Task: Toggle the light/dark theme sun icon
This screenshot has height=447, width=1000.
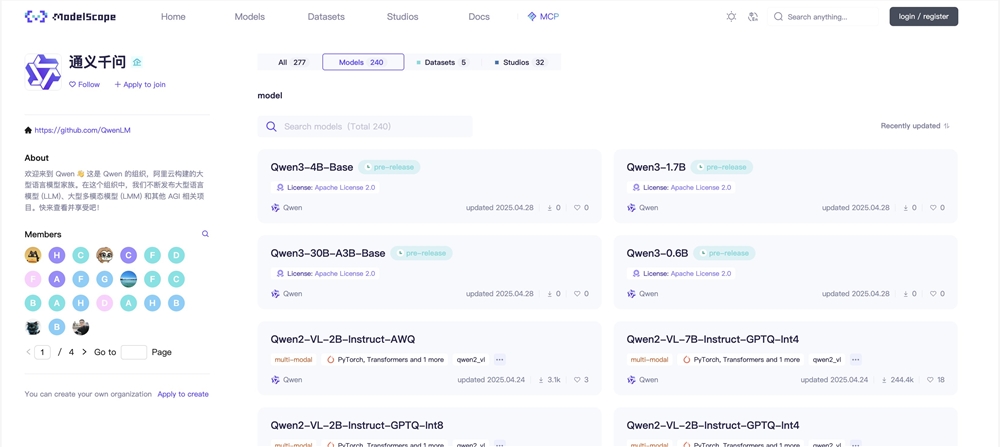Action: (731, 17)
